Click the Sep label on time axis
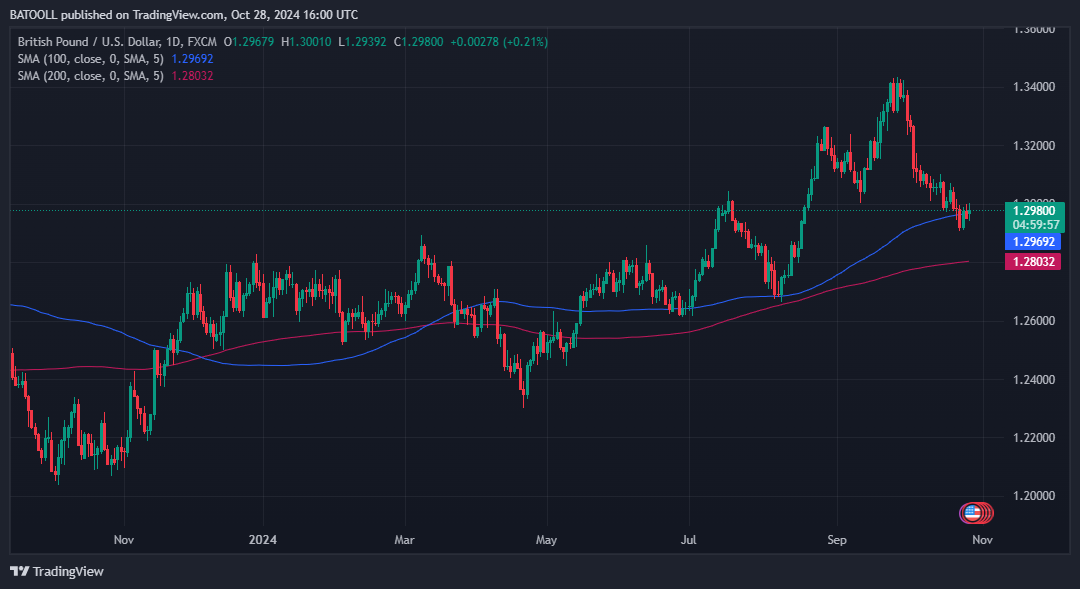The image size is (1080, 589). [836, 540]
